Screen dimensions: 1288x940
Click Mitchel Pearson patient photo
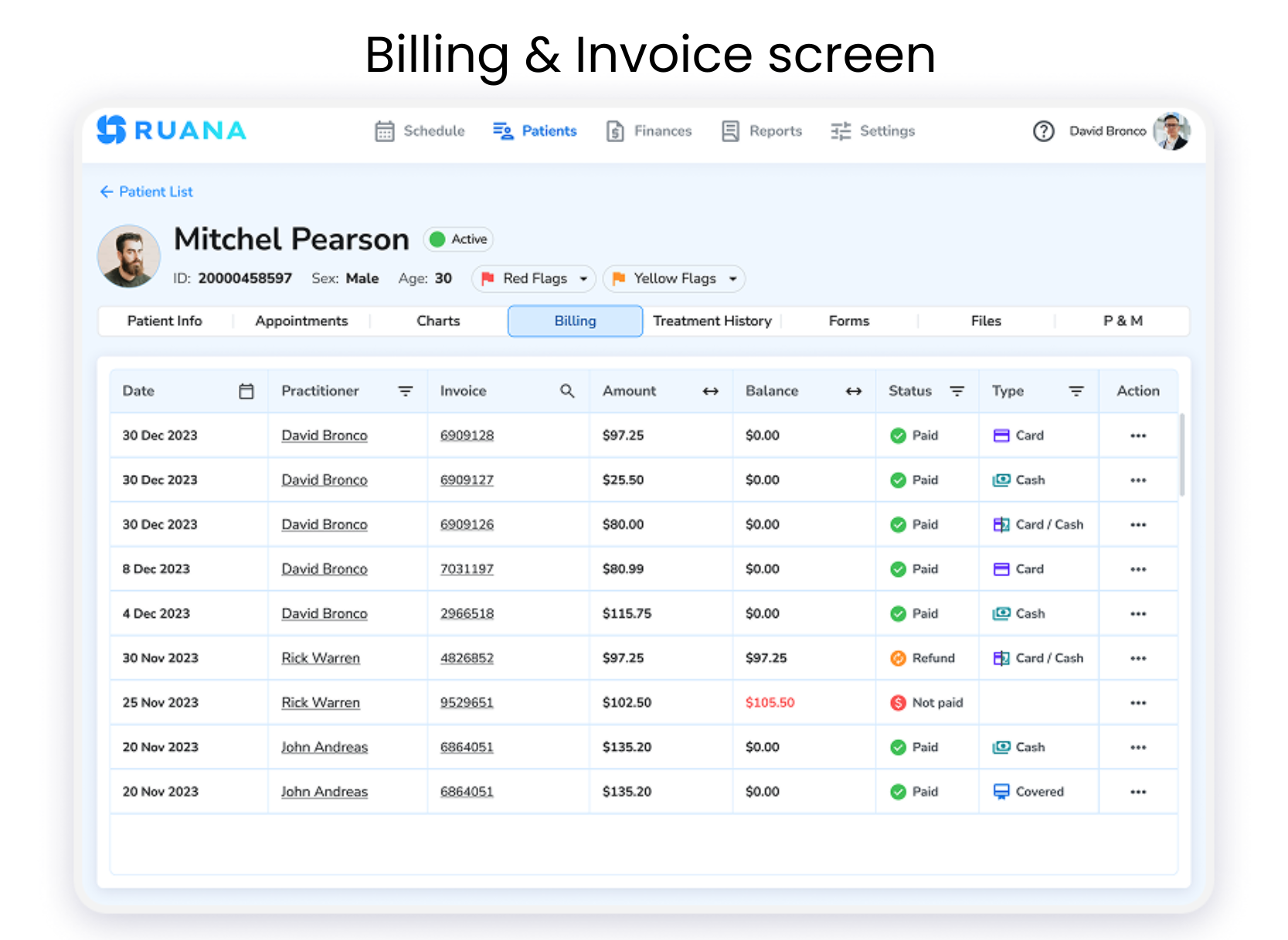(129, 256)
